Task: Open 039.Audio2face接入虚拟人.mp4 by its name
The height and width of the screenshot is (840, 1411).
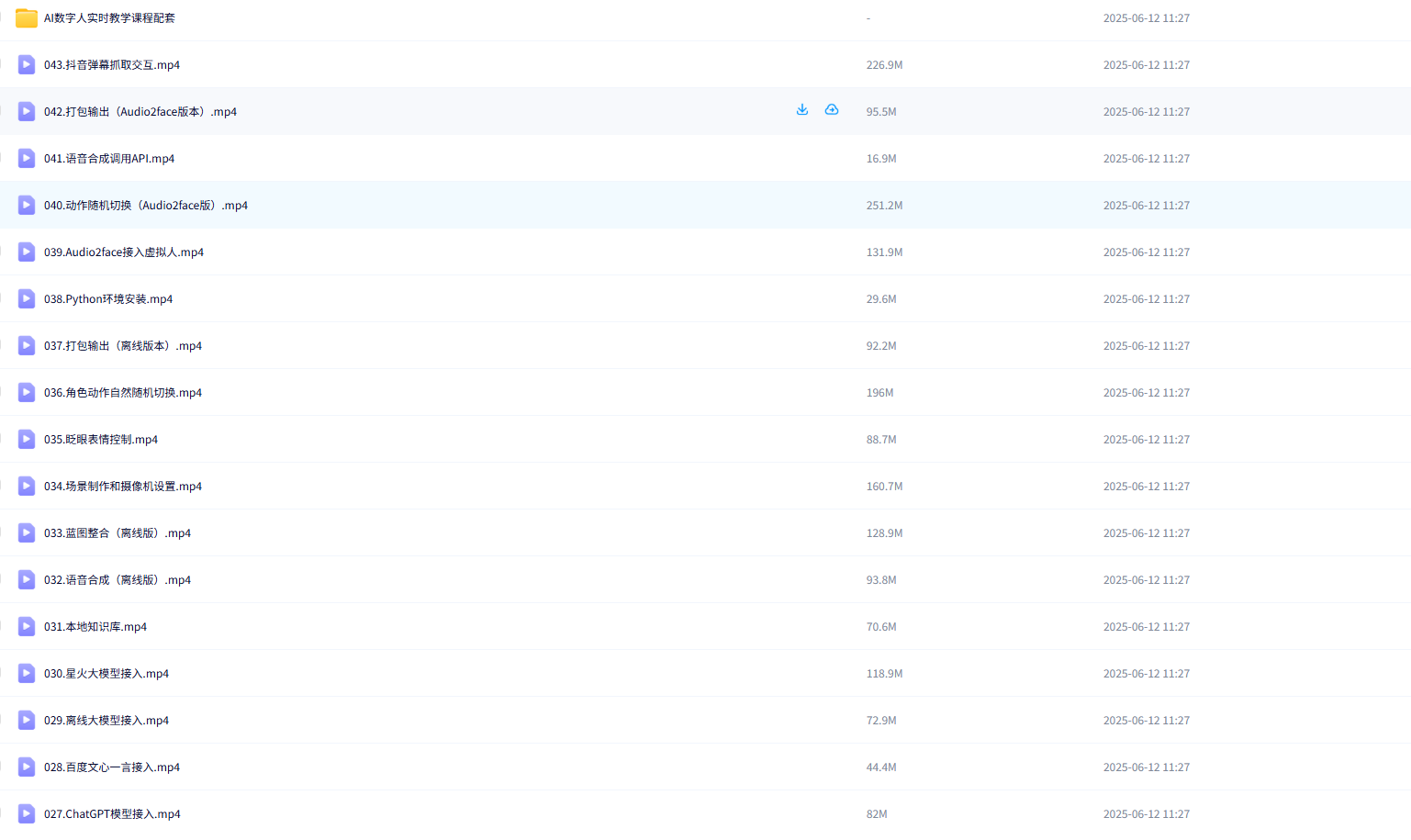Action: click(124, 252)
